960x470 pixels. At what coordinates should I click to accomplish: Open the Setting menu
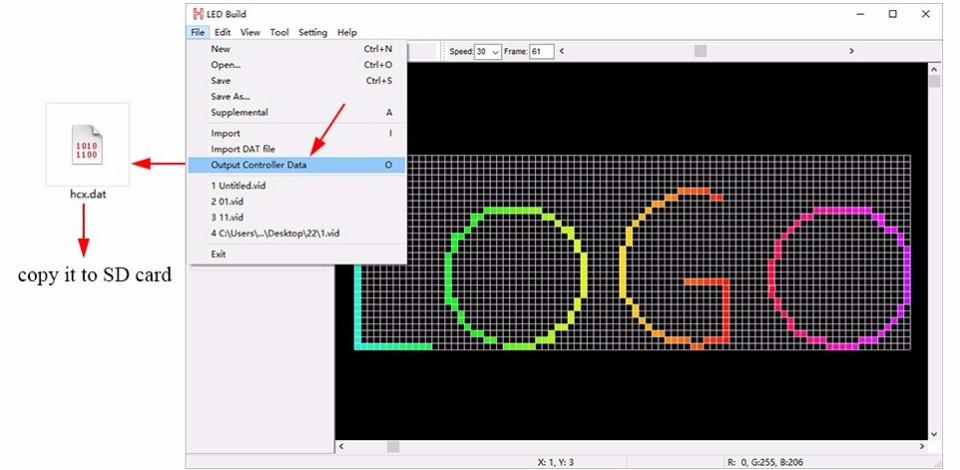coord(313,32)
